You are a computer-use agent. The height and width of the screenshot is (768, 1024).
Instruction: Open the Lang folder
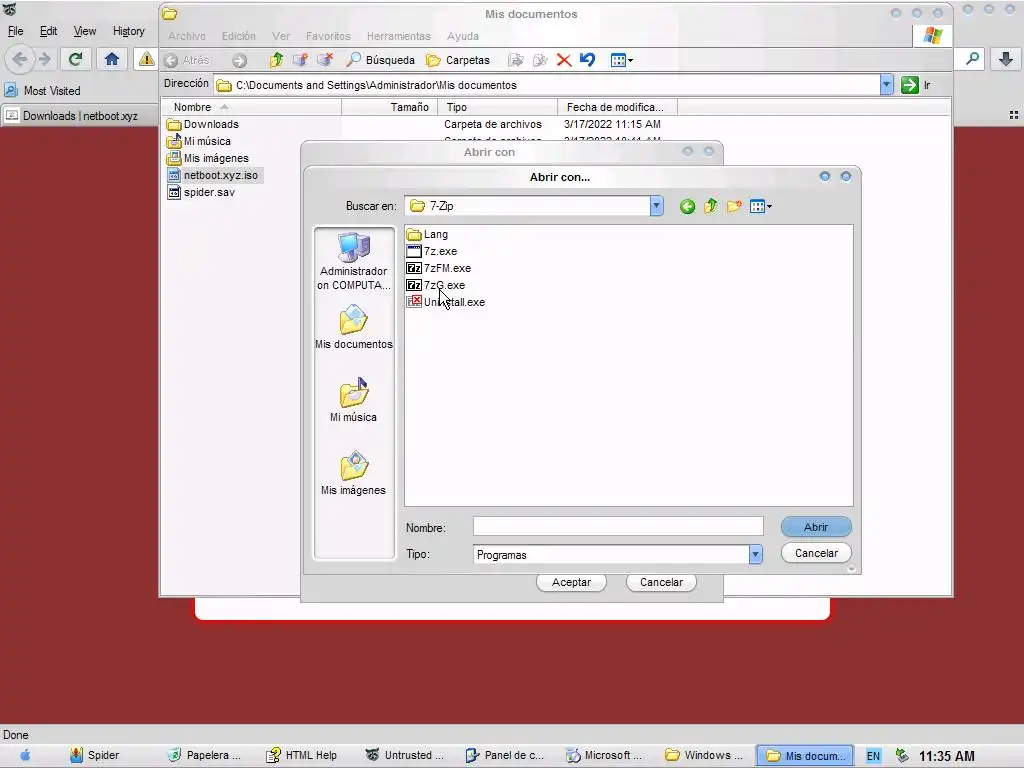pyautogui.click(x=427, y=234)
